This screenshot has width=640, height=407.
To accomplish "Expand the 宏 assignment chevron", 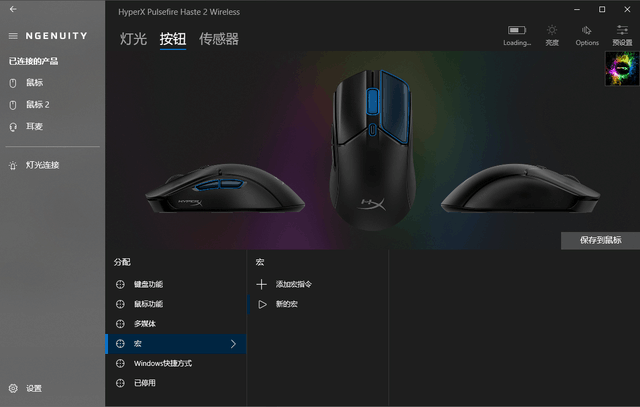I will point(233,344).
